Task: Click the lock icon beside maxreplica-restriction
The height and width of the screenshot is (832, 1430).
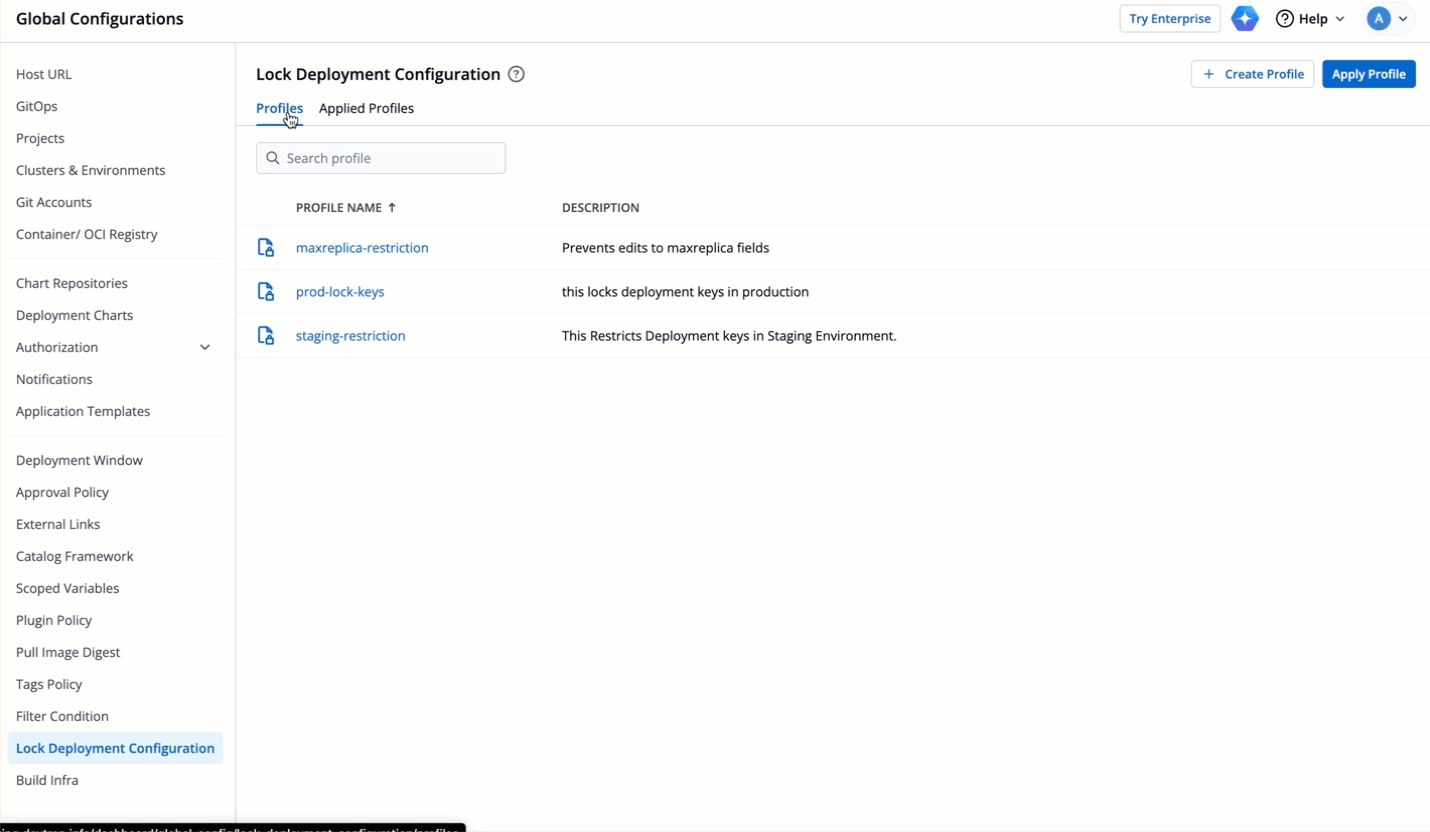Action: click(x=266, y=248)
